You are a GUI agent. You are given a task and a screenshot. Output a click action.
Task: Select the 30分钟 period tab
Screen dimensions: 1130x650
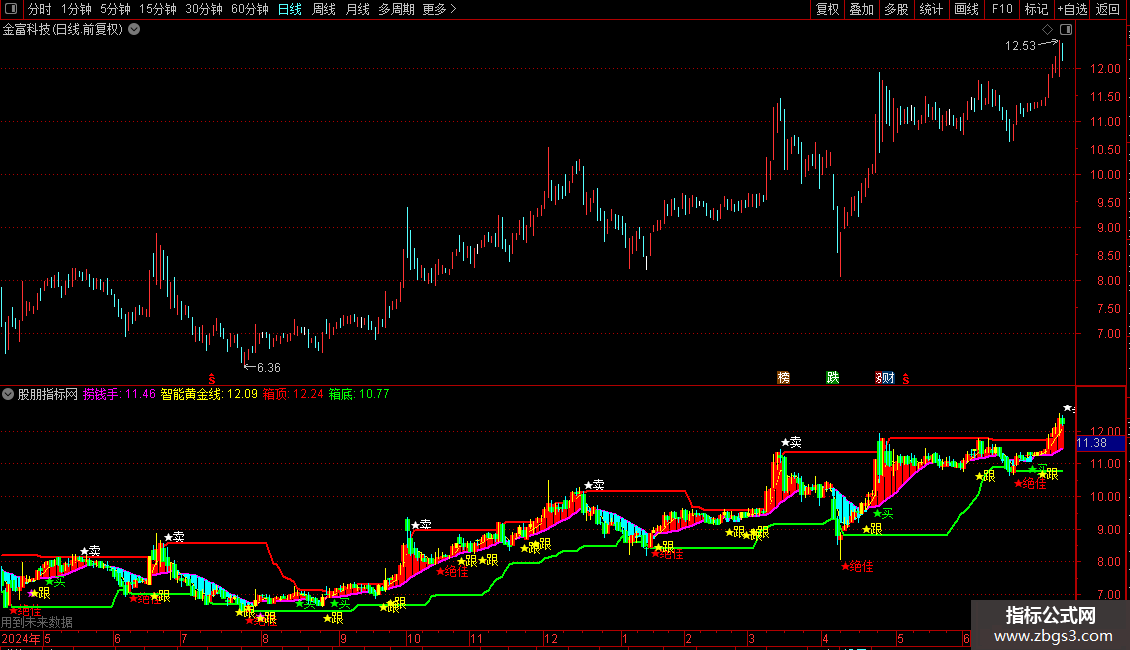[204, 9]
